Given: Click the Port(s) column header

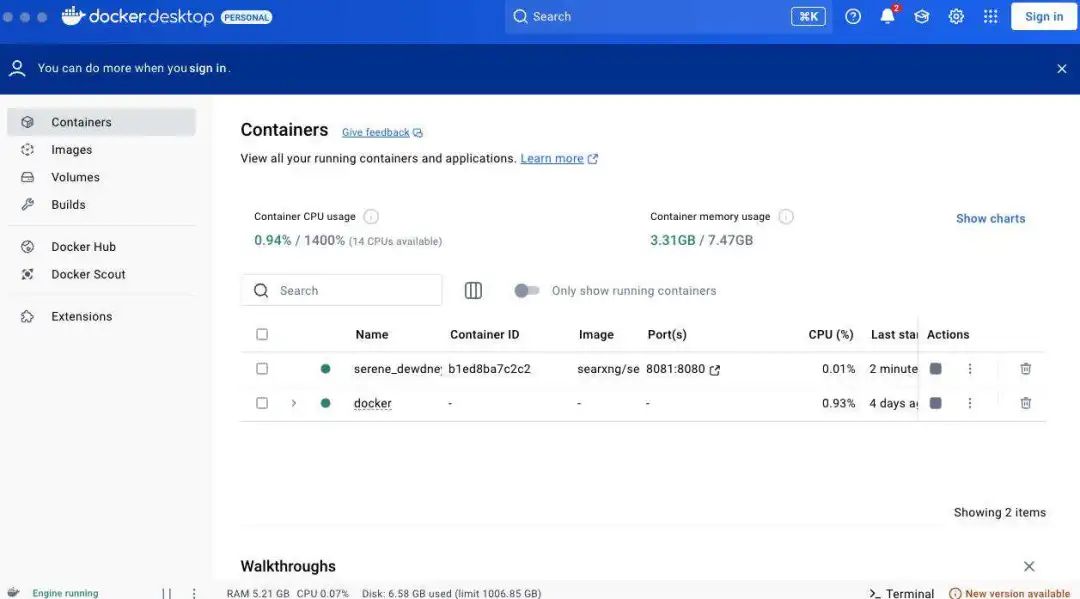Looking at the screenshot, I should click(x=667, y=335).
